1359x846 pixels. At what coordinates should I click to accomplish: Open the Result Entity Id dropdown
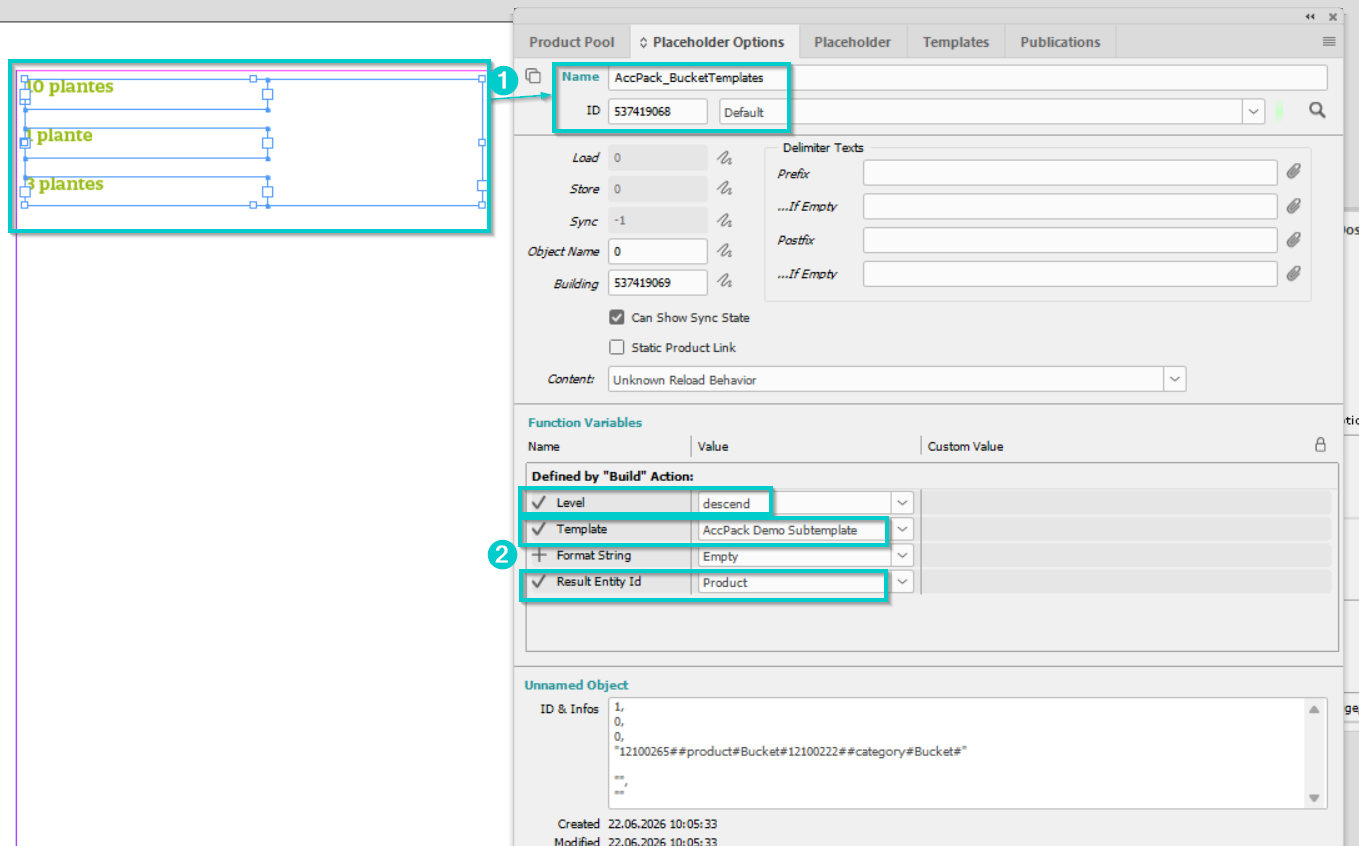903,581
